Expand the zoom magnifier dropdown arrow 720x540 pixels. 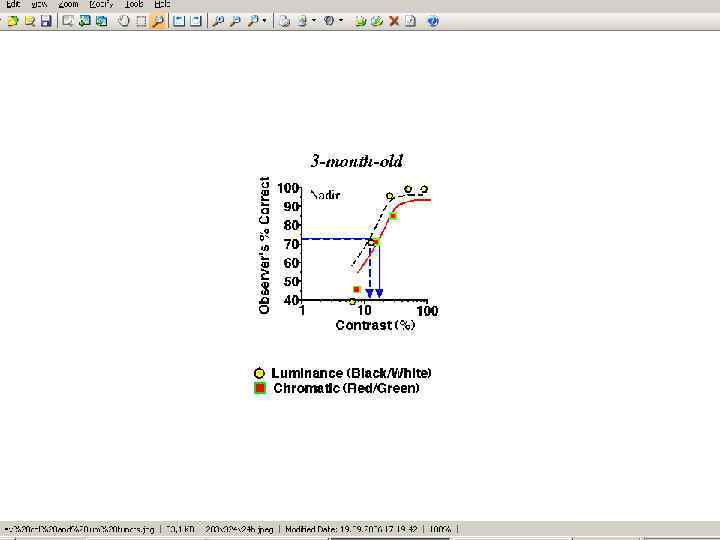click(264, 21)
